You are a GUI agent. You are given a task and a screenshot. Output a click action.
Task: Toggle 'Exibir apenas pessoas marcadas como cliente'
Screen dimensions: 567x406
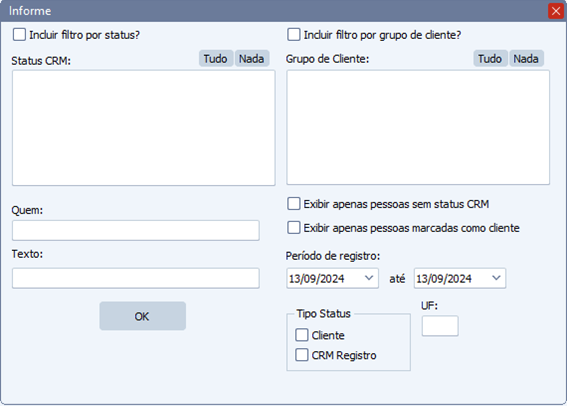(294, 228)
